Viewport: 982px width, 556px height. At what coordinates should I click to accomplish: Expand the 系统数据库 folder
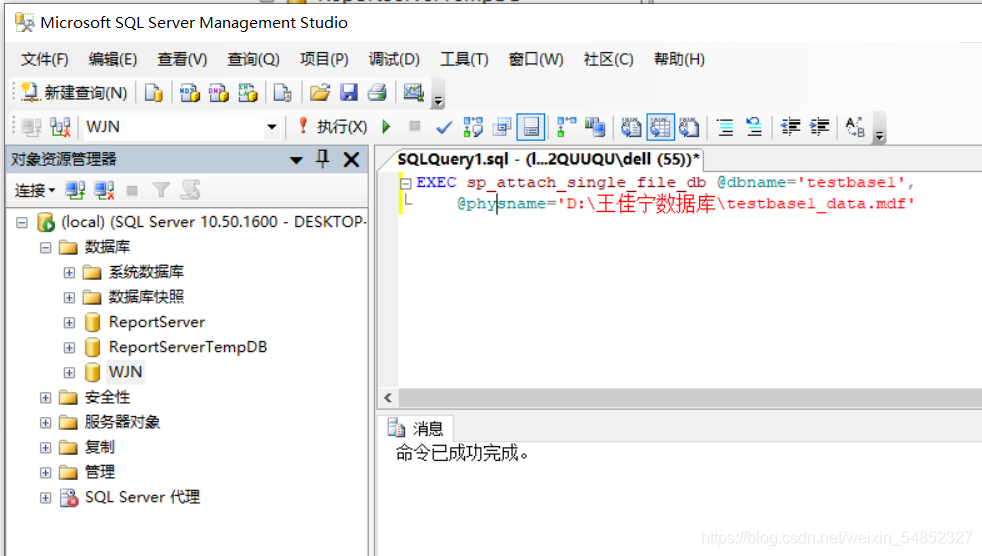[70, 272]
